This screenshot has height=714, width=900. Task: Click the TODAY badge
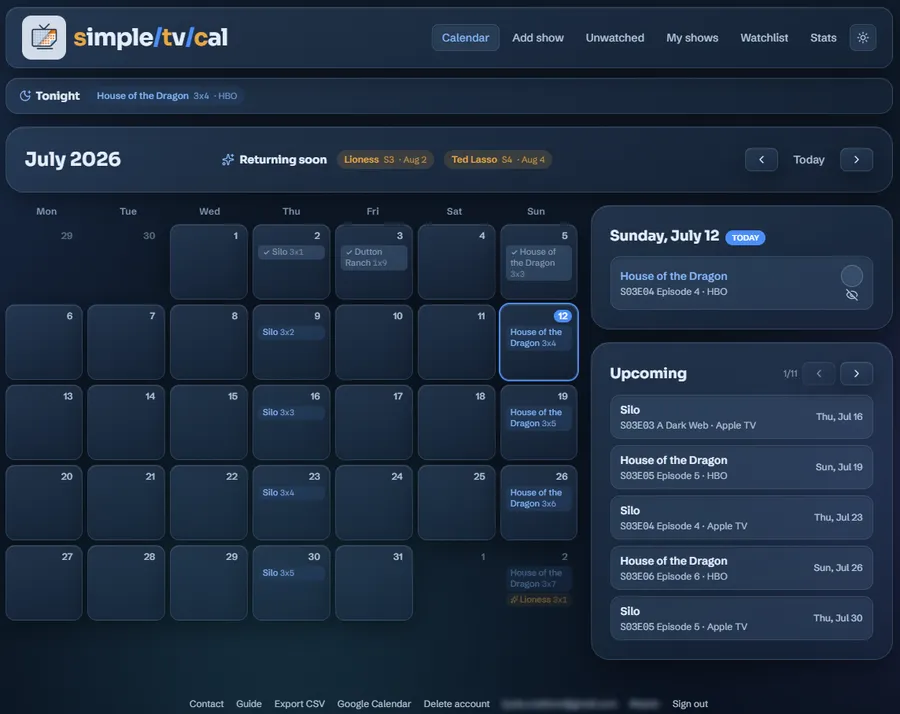[745, 238]
